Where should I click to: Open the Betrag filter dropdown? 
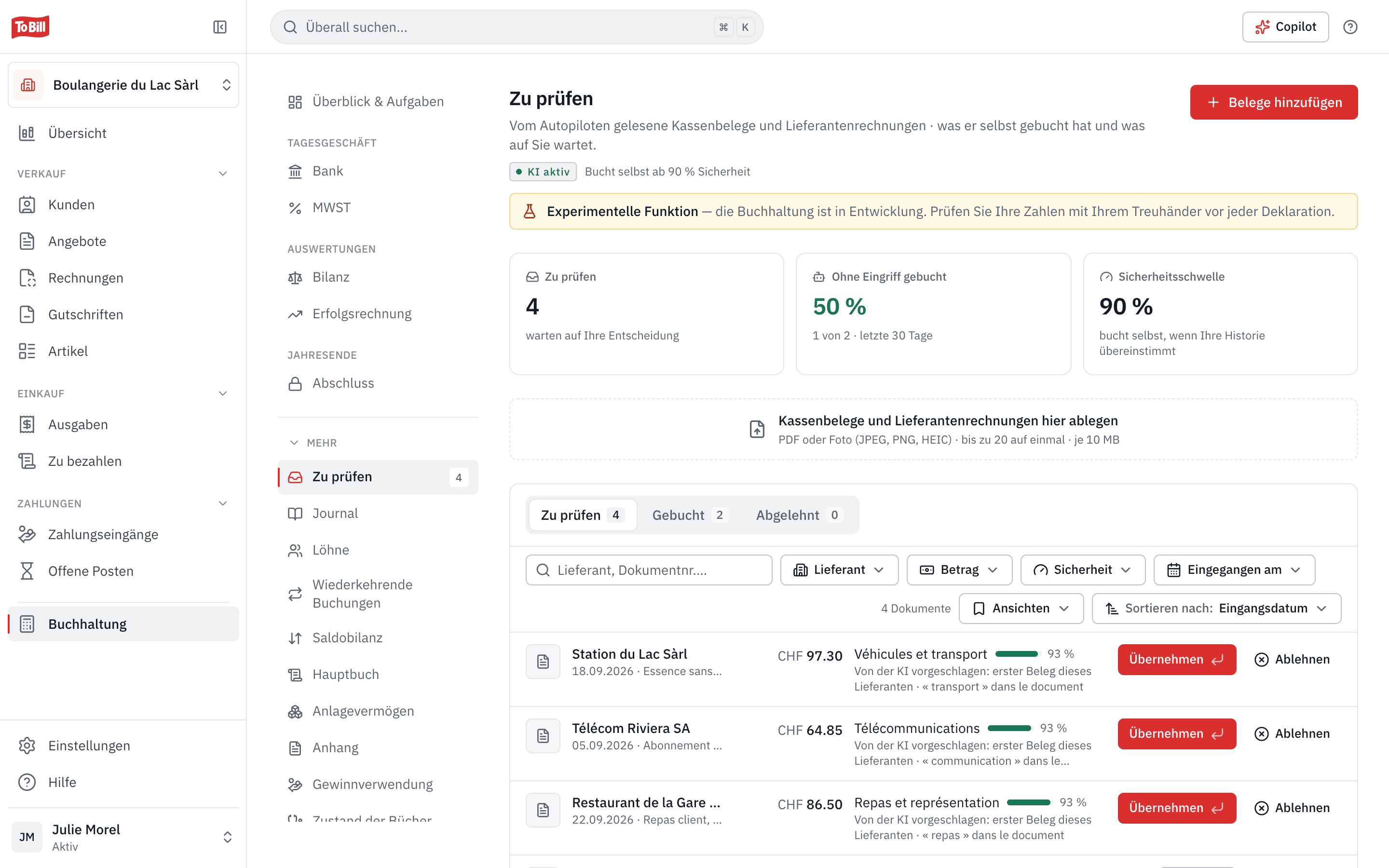[x=959, y=570]
